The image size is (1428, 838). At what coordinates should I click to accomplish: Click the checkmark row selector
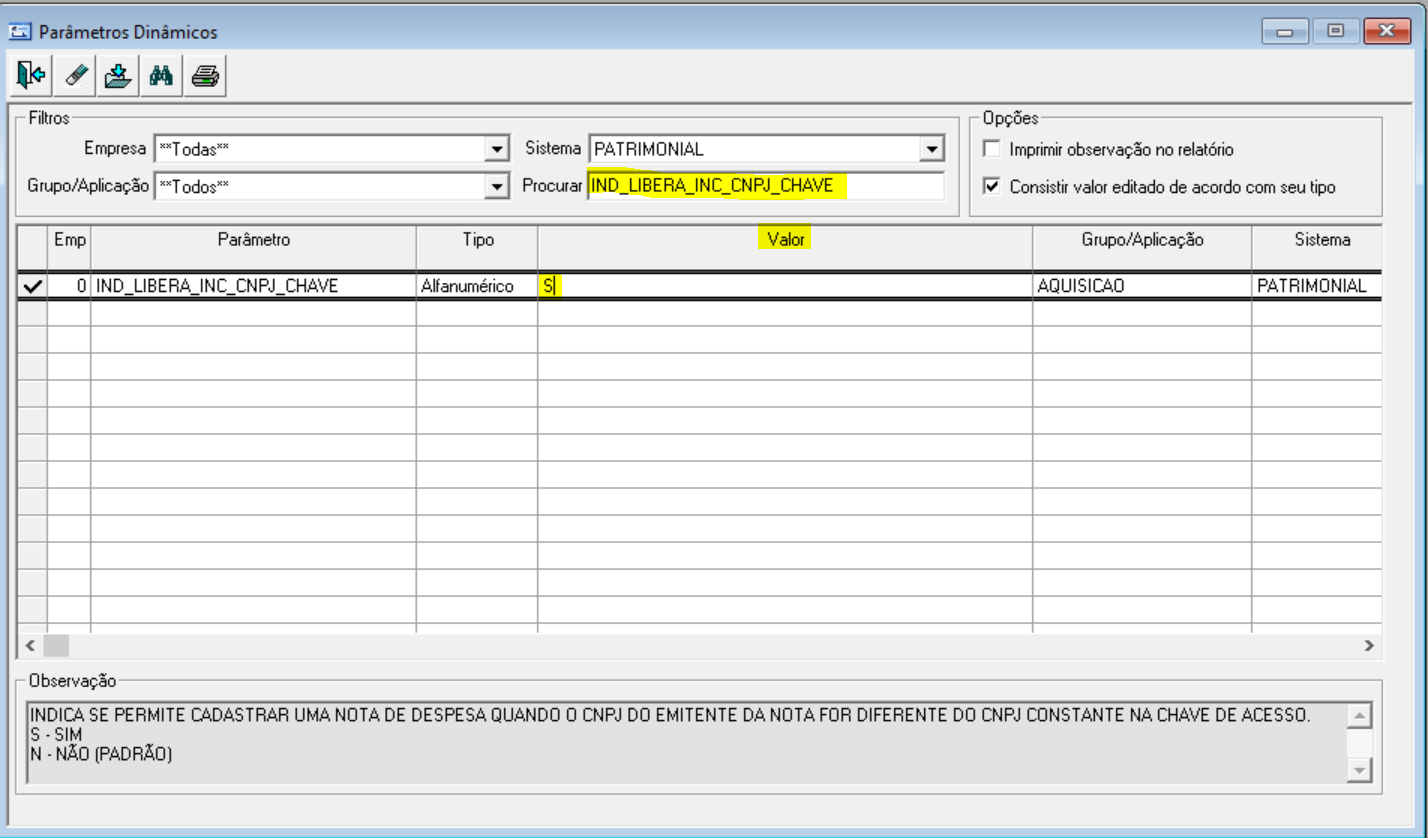tap(32, 286)
